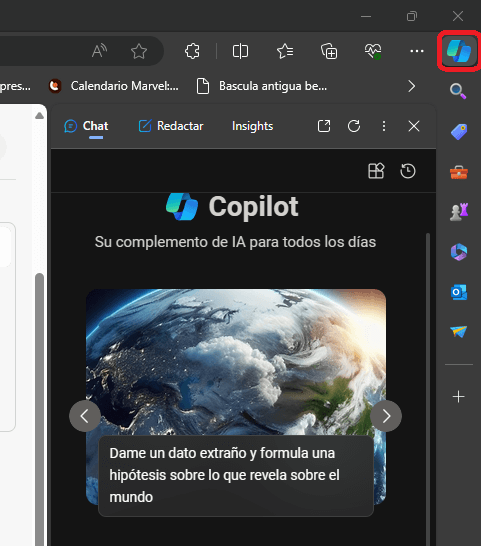Open the Shopping tag sidebar icon

[x=459, y=132]
